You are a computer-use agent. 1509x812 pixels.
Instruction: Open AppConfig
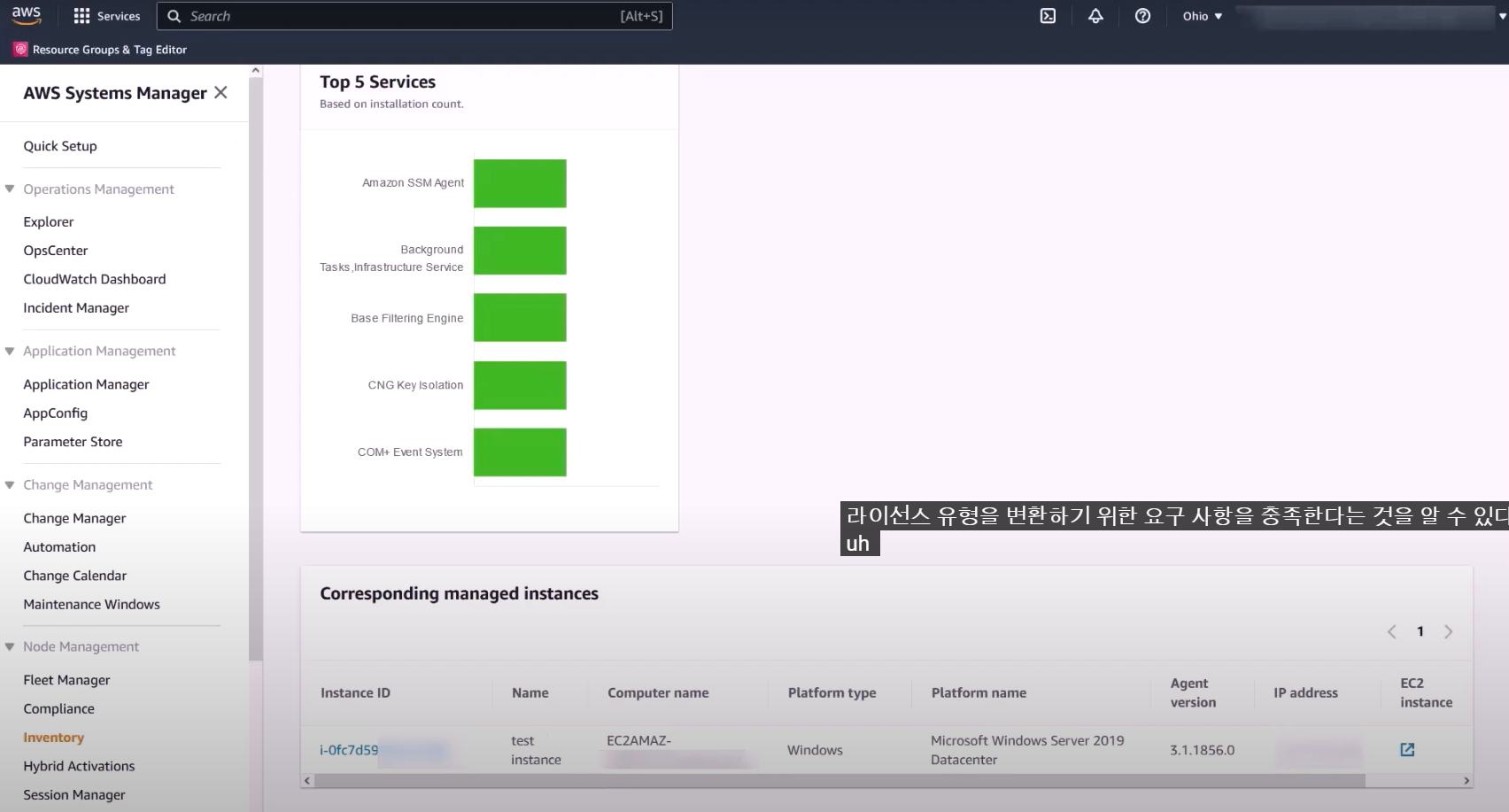click(56, 413)
